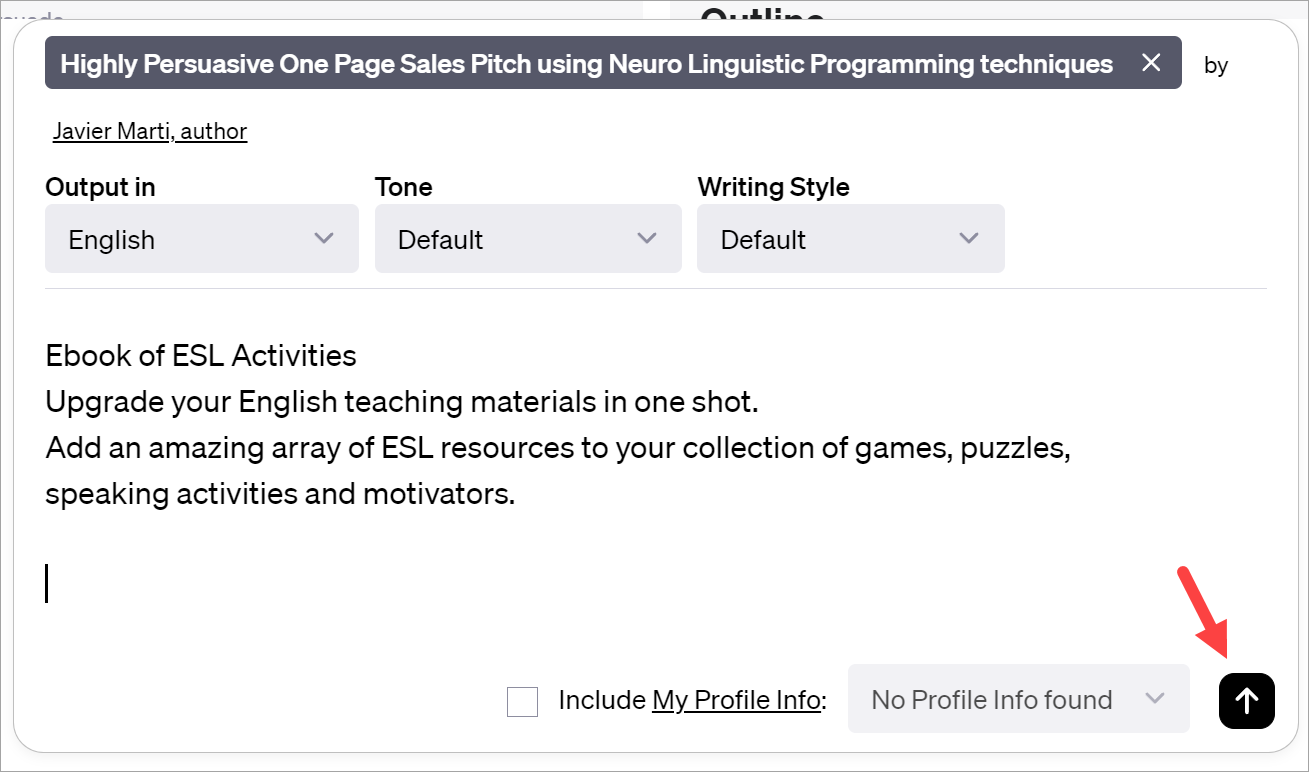Open the Output in dropdown showing English
The width and height of the screenshot is (1309, 772).
tap(200, 239)
